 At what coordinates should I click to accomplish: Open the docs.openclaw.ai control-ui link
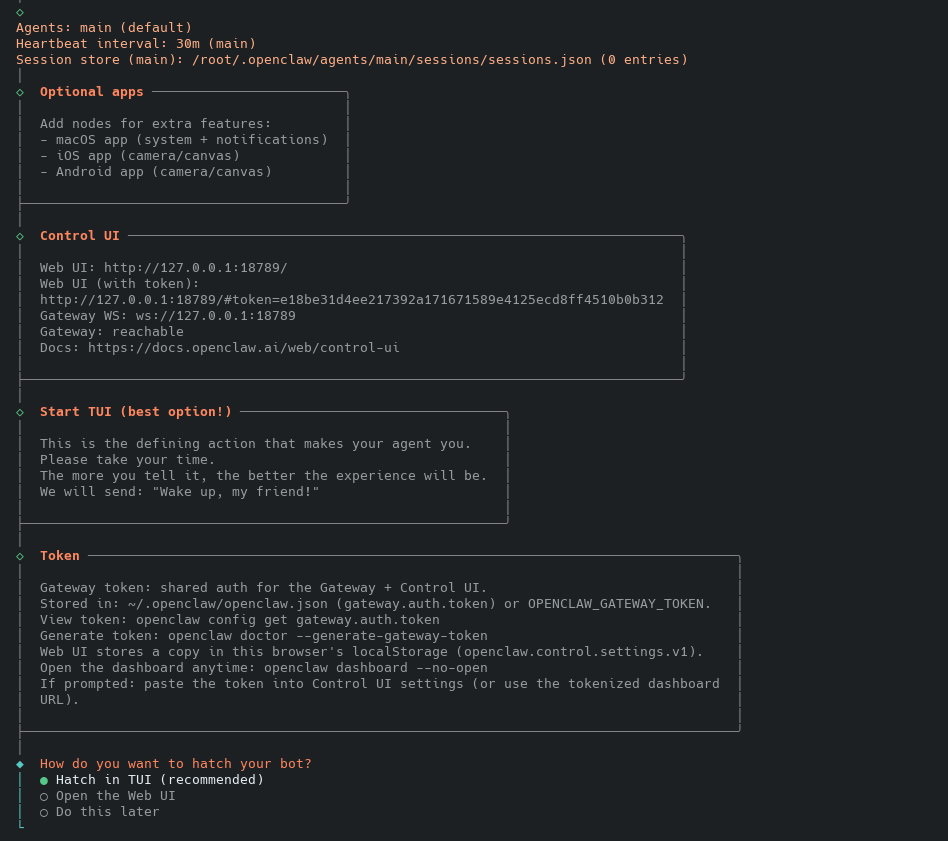click(243, 348)
